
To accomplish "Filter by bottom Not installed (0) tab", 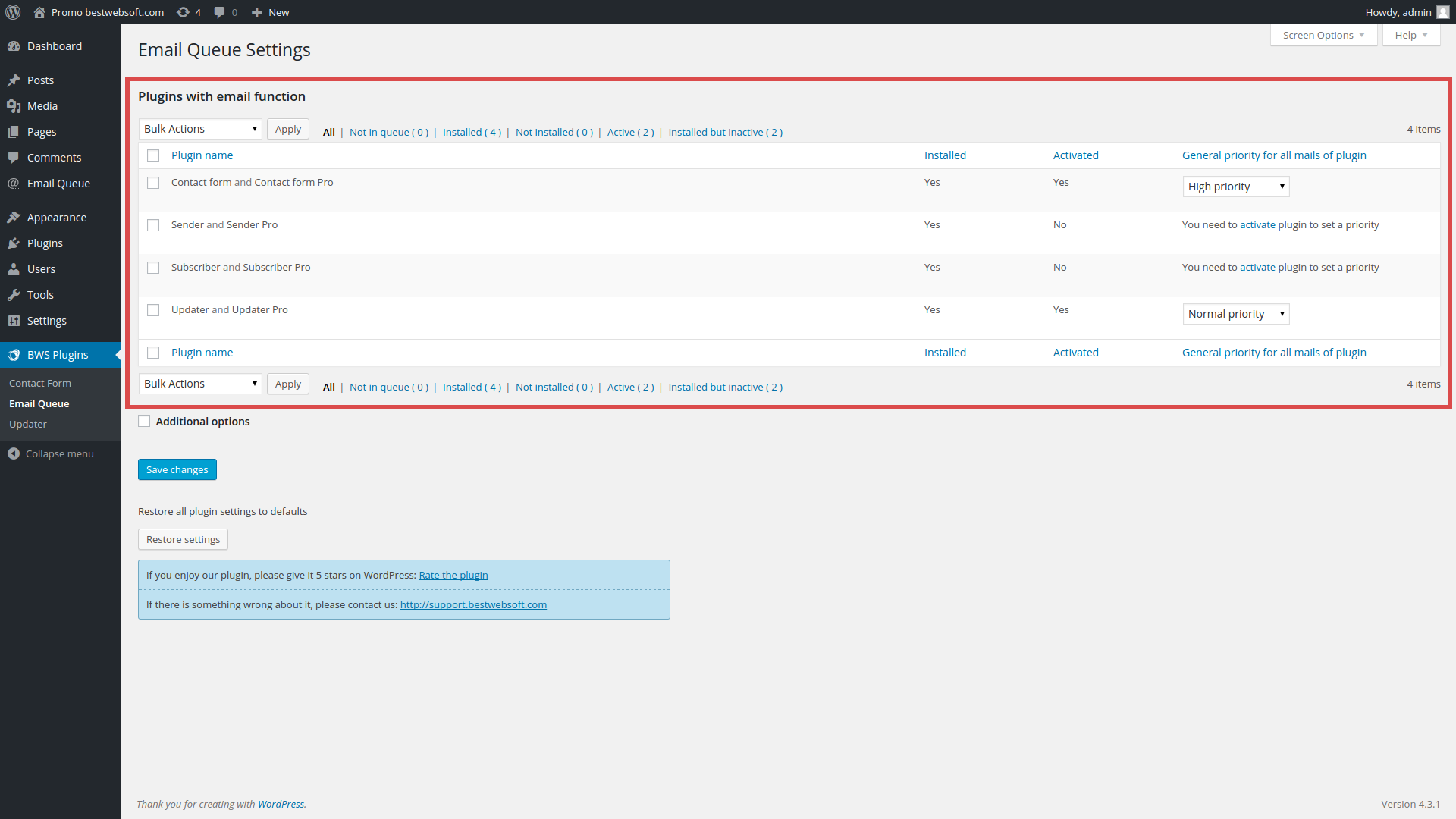I will coord(554,387).
